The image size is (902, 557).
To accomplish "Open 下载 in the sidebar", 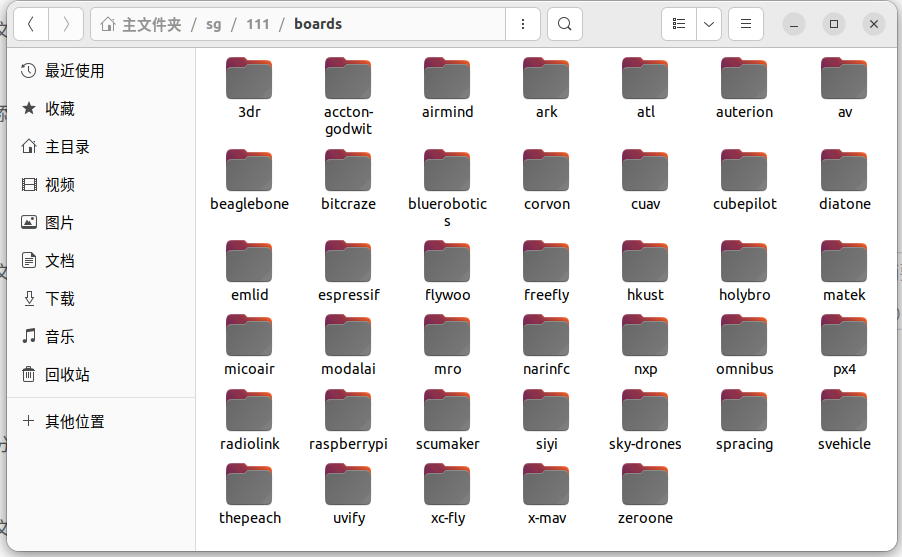I will (x=101, y=299).
